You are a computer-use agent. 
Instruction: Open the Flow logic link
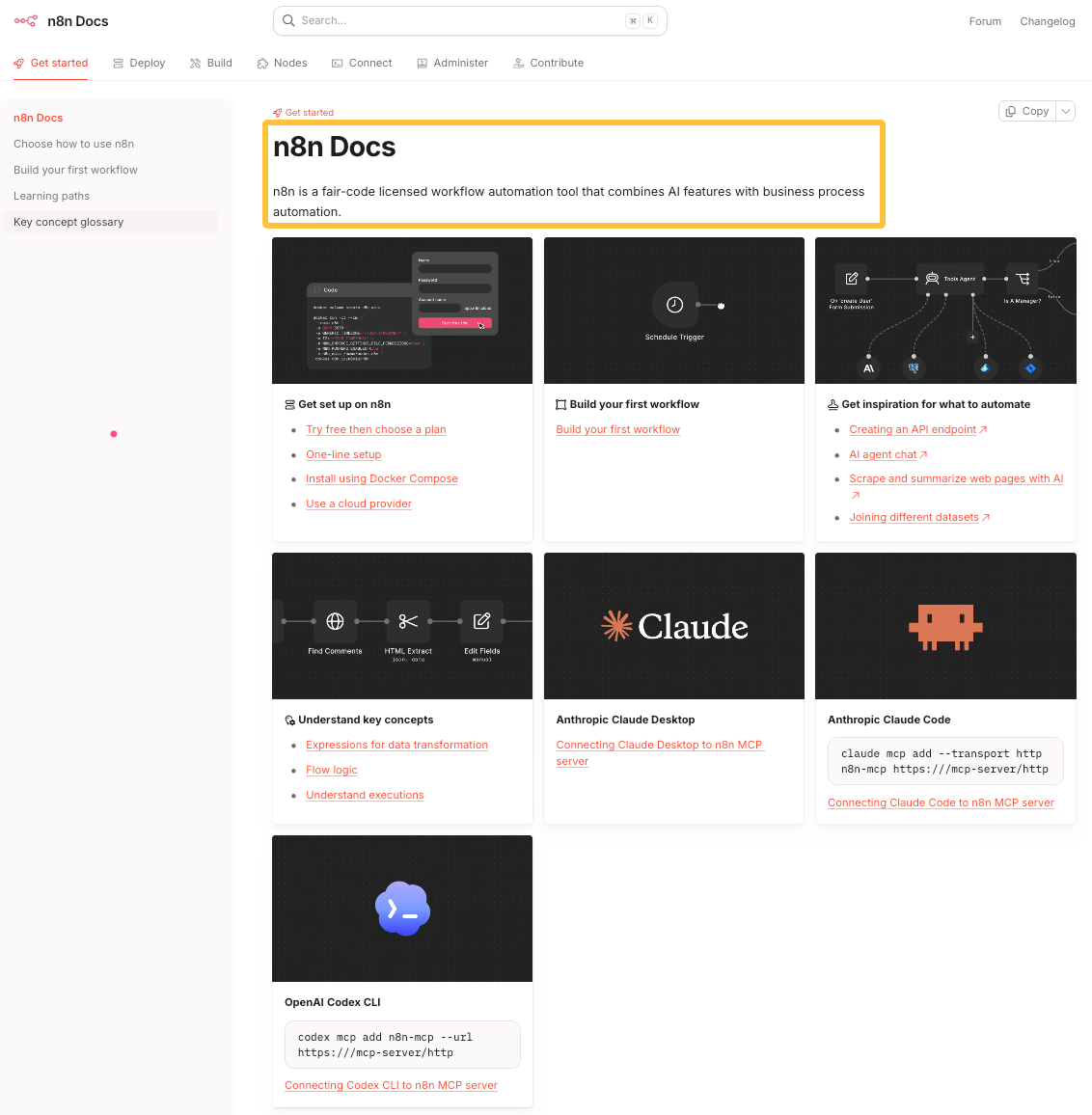point(332,770)
